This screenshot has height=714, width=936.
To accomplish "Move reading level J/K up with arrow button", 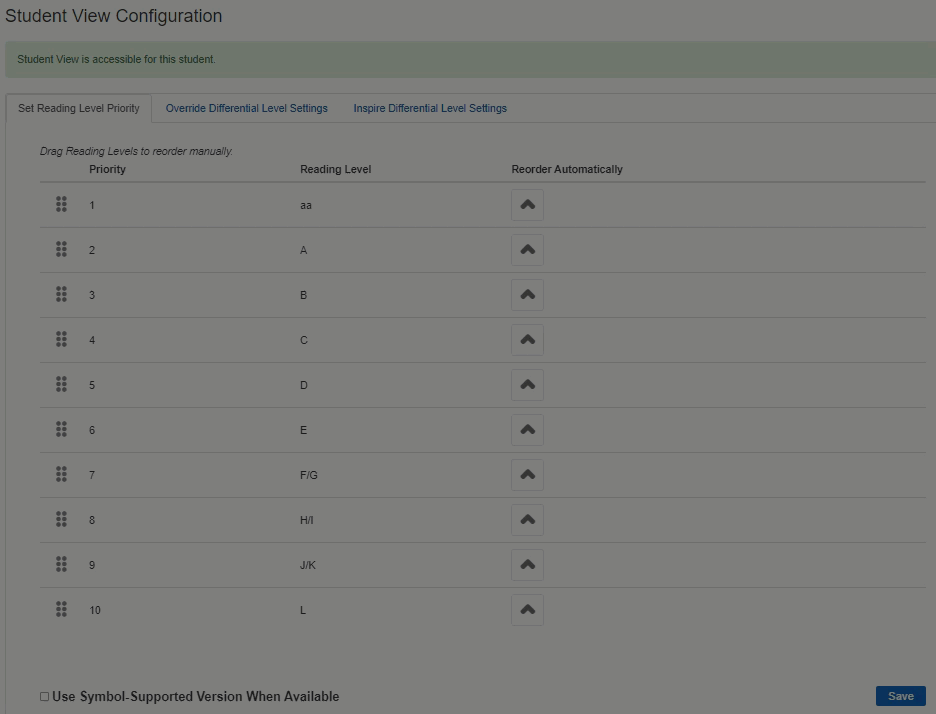I will pos(528,565).
